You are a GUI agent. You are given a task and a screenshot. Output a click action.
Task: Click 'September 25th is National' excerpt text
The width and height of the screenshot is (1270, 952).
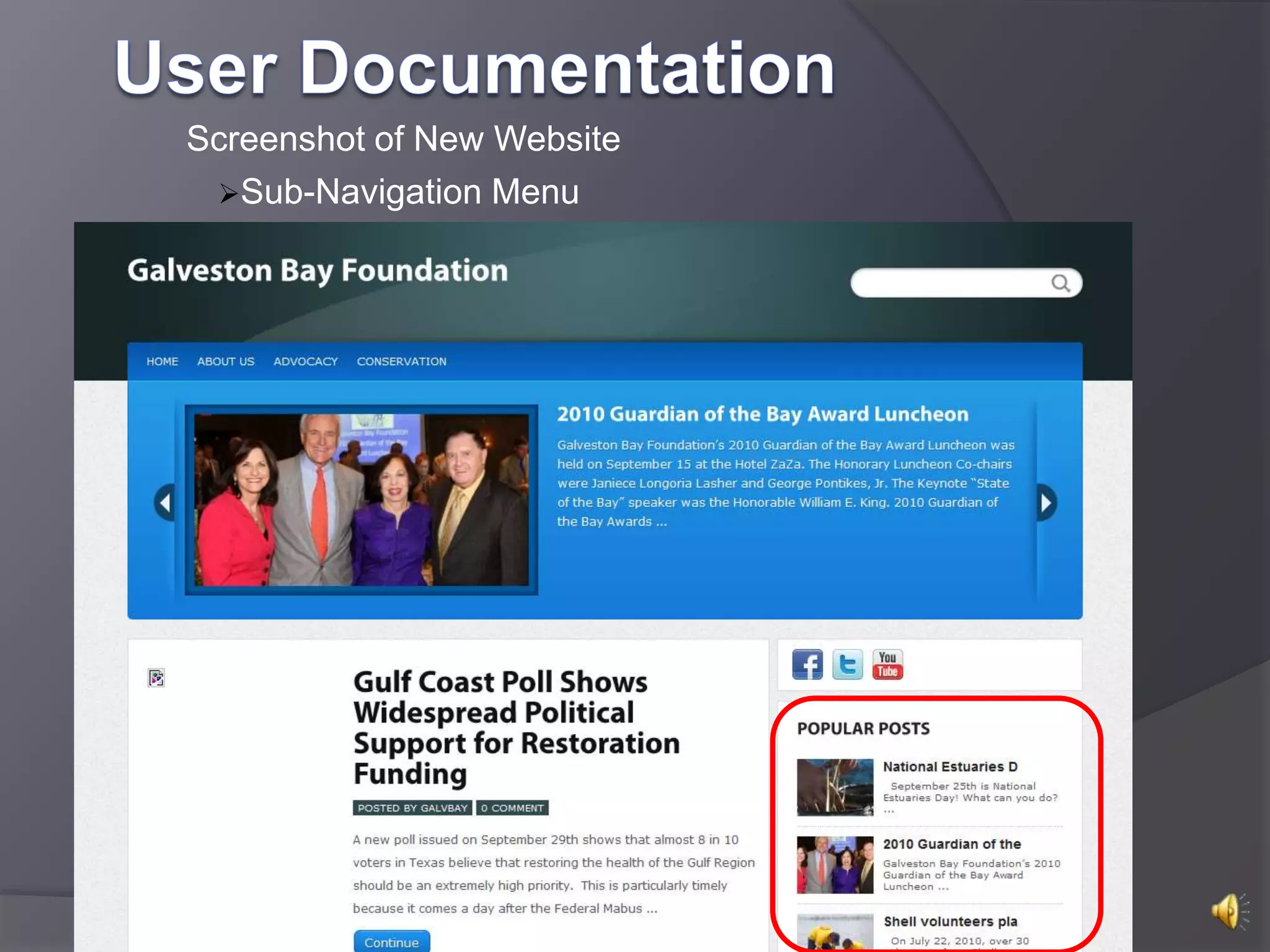pos(963,786)
